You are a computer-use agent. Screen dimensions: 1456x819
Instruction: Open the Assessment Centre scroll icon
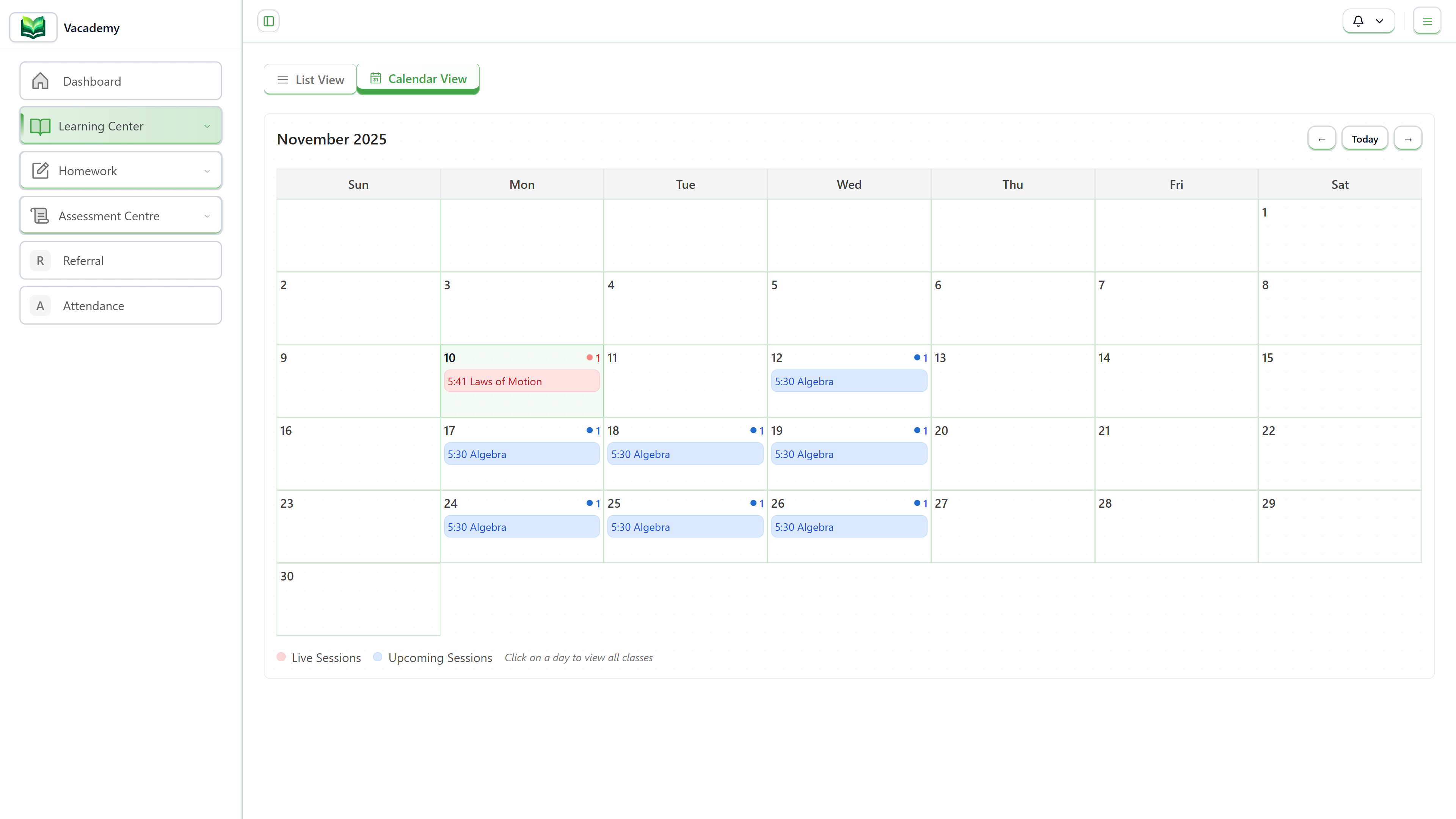(40, 215)
